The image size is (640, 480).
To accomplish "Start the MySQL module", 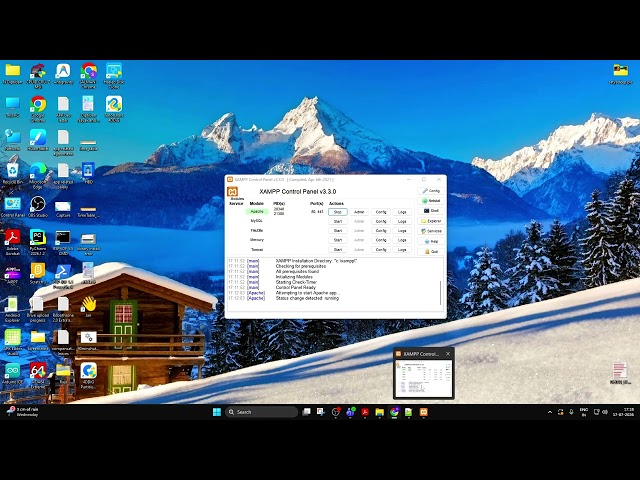I will [338, 221].
